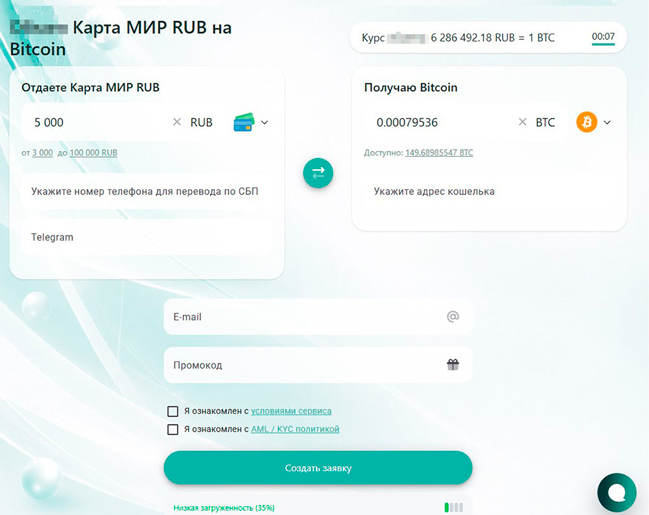649x515 pixels.
Task: Click the SBP phone number input
Action: (147, 191)
